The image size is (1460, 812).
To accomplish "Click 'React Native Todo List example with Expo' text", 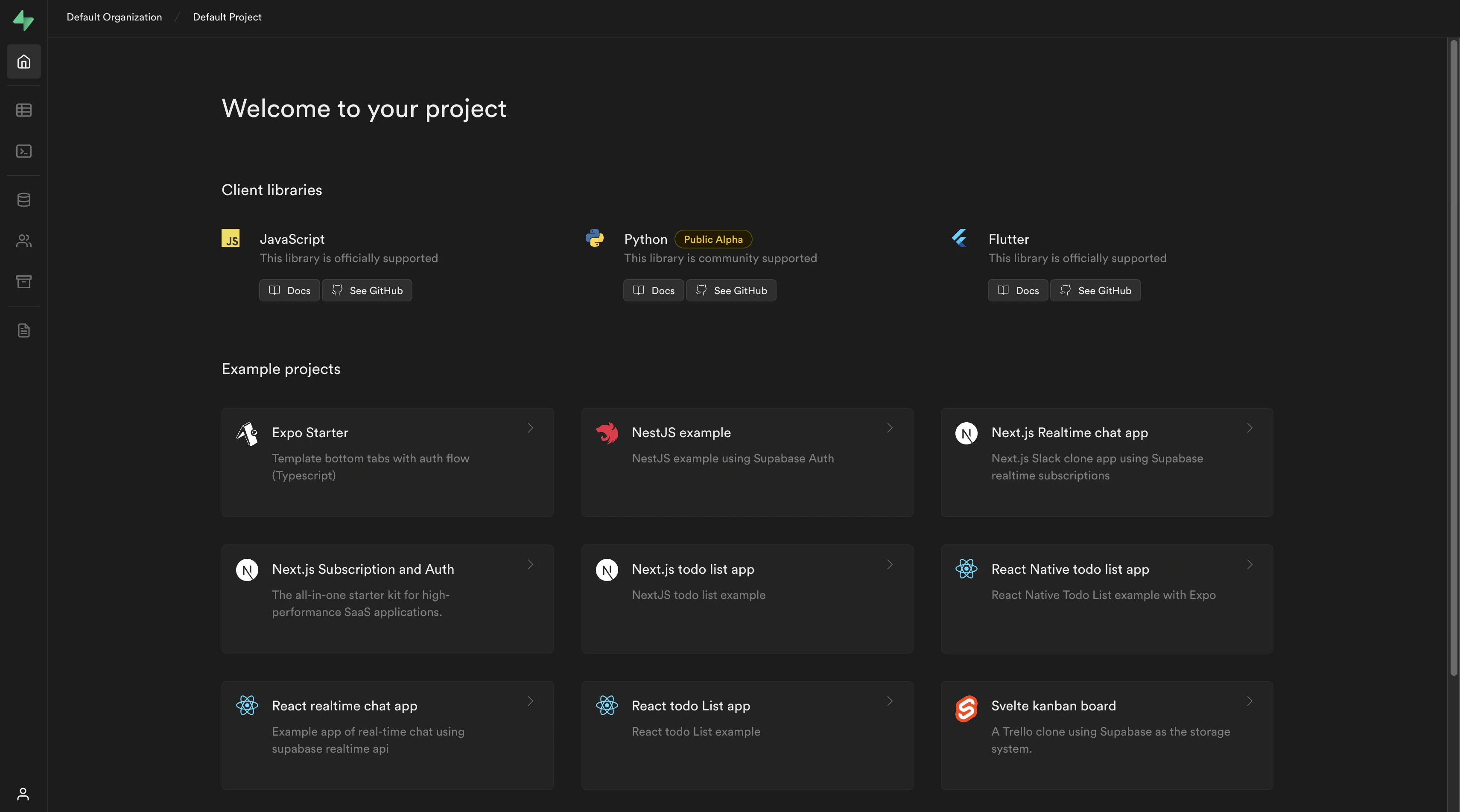I will point(1104,594).
